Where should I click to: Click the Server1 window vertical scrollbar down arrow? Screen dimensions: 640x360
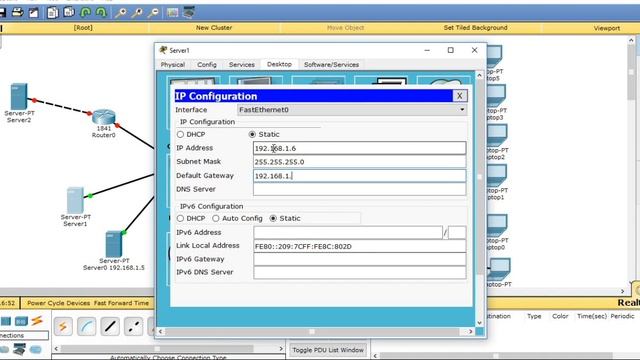tap(480, 322)
